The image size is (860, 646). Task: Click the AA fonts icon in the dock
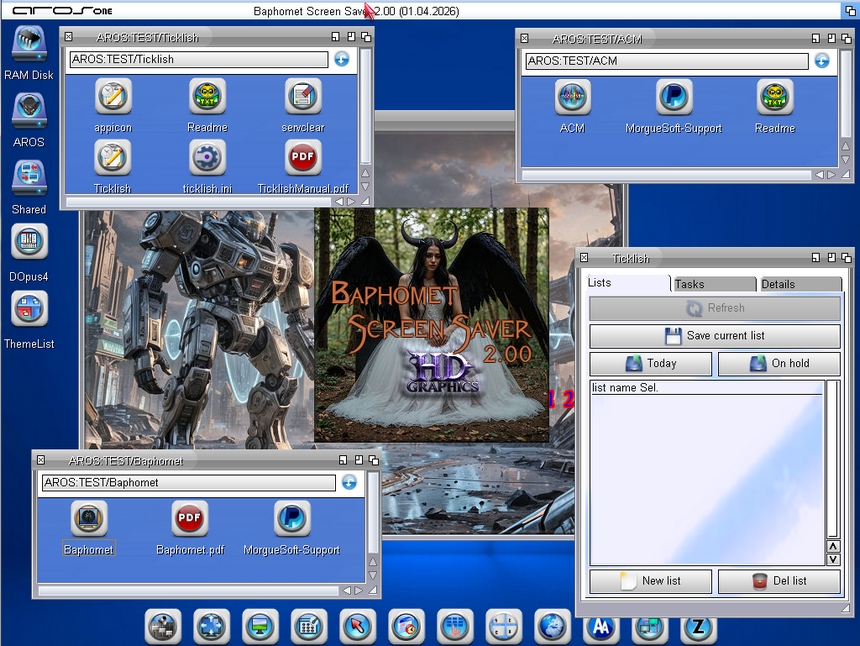click(600, 627)
